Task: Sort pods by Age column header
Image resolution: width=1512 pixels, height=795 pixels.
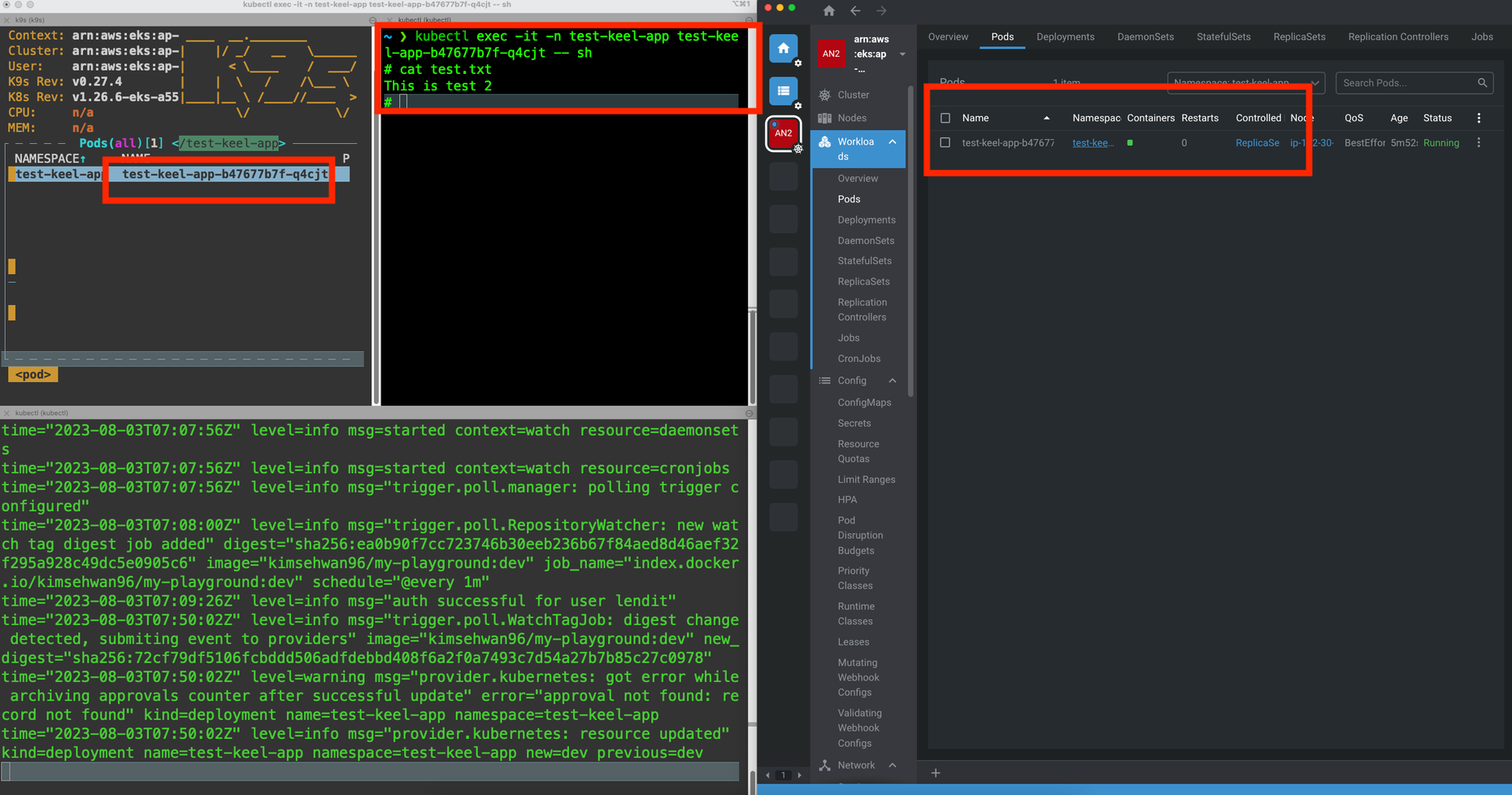Action: click(x=1399, y=118)
